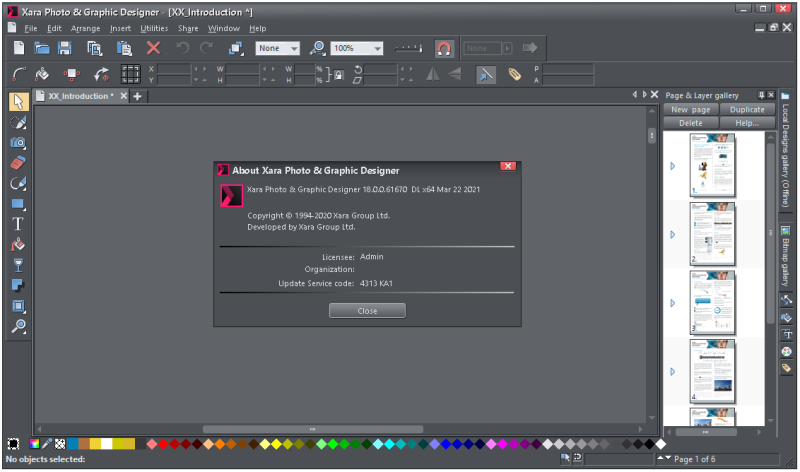The width and height of the screenshot is (800, 472).
Task: Select the page 2 thumbnail
Action: 712,232
